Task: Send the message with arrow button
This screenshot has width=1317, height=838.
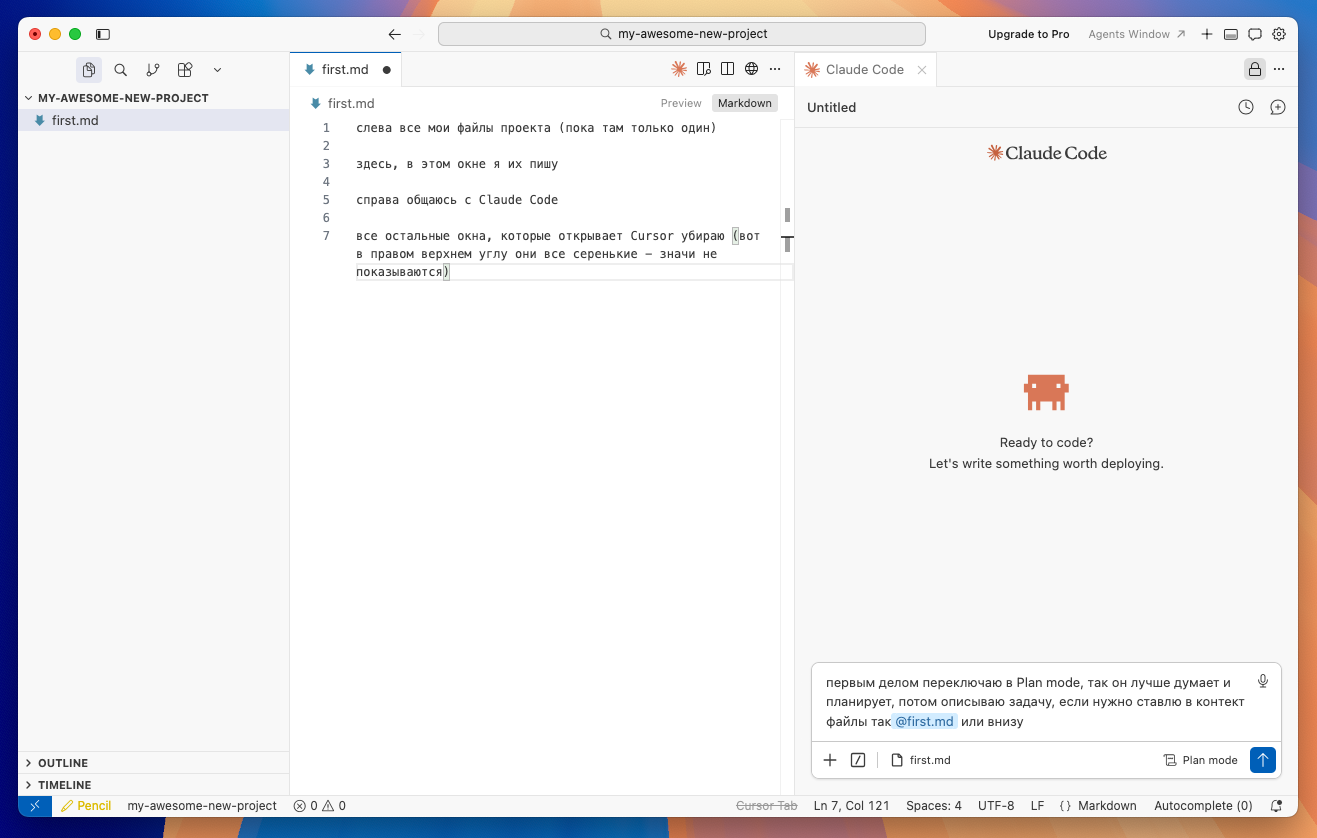Action: [1263, 760]
